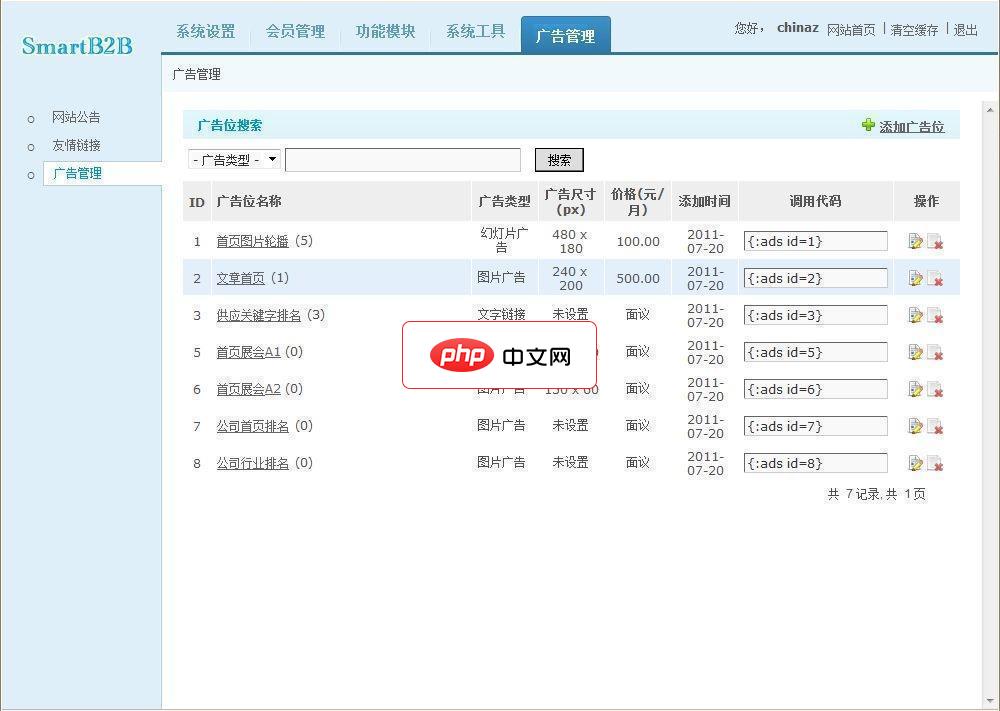Image resolution: width=1000 pixels, height=711 pixels.
Task: Click the green plus icon beside 添加广告位
Action: [x=868, y=126]
